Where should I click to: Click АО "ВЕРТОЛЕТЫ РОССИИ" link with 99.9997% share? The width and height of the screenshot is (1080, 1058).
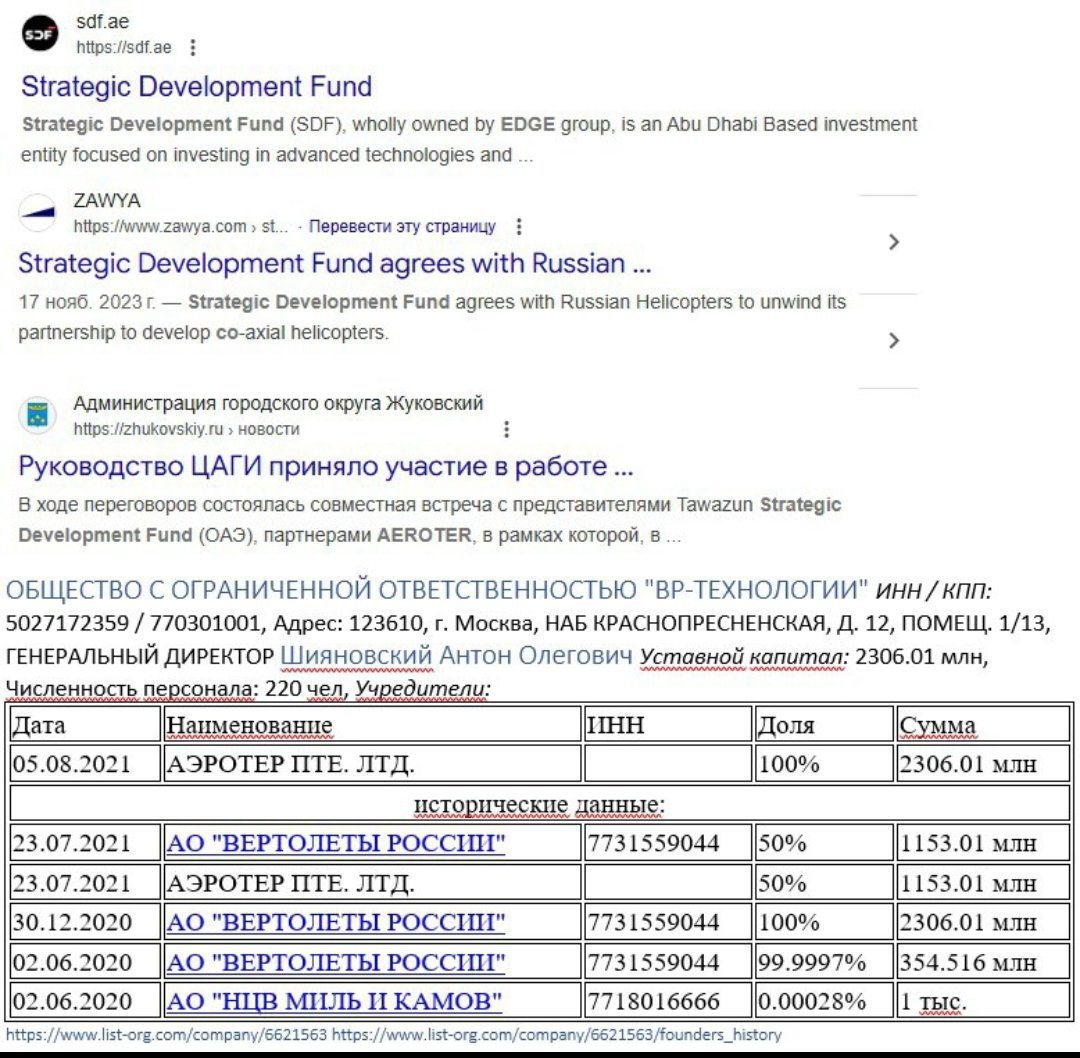(x=335, y=962)
